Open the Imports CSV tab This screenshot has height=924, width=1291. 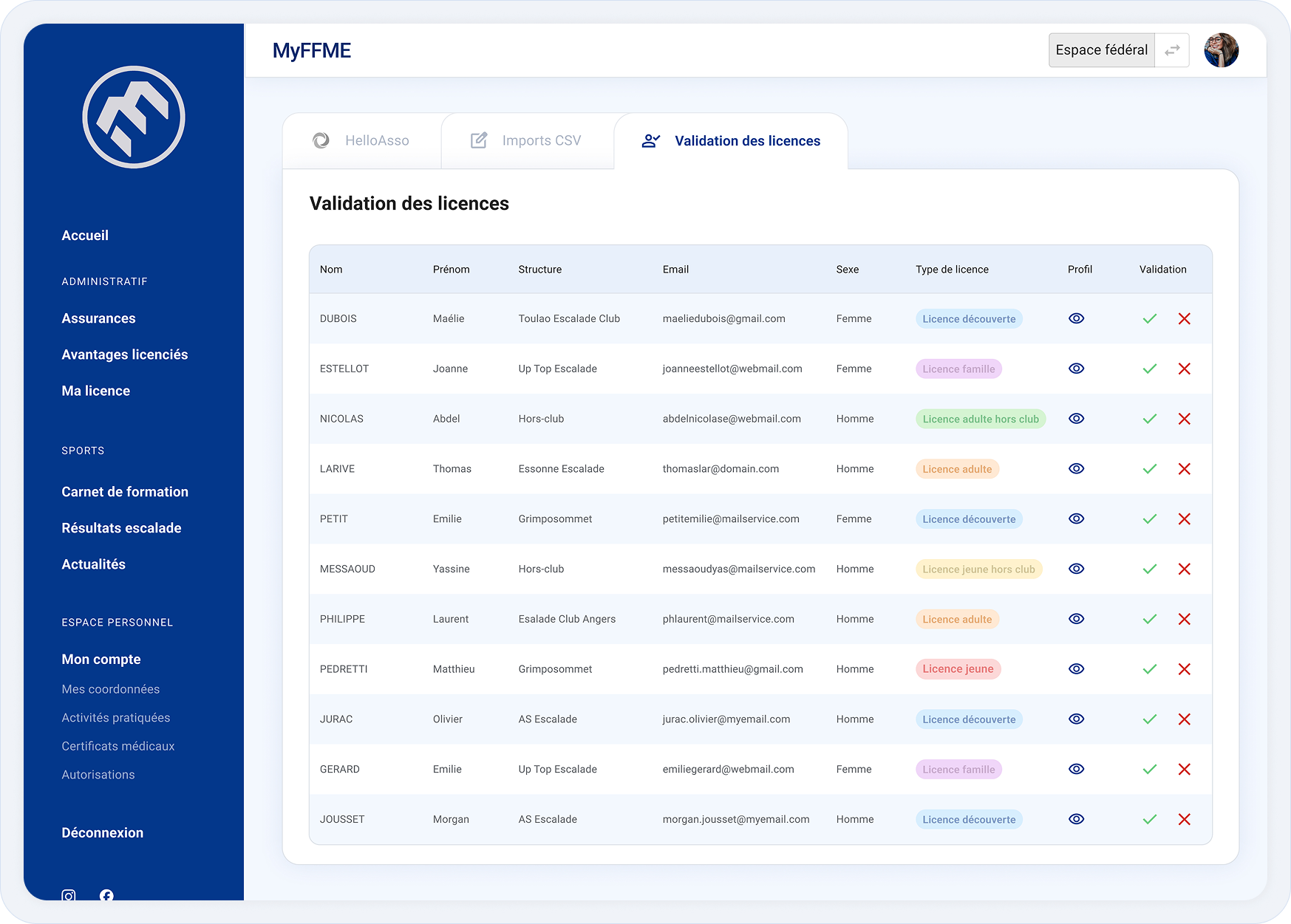[526, 140]
